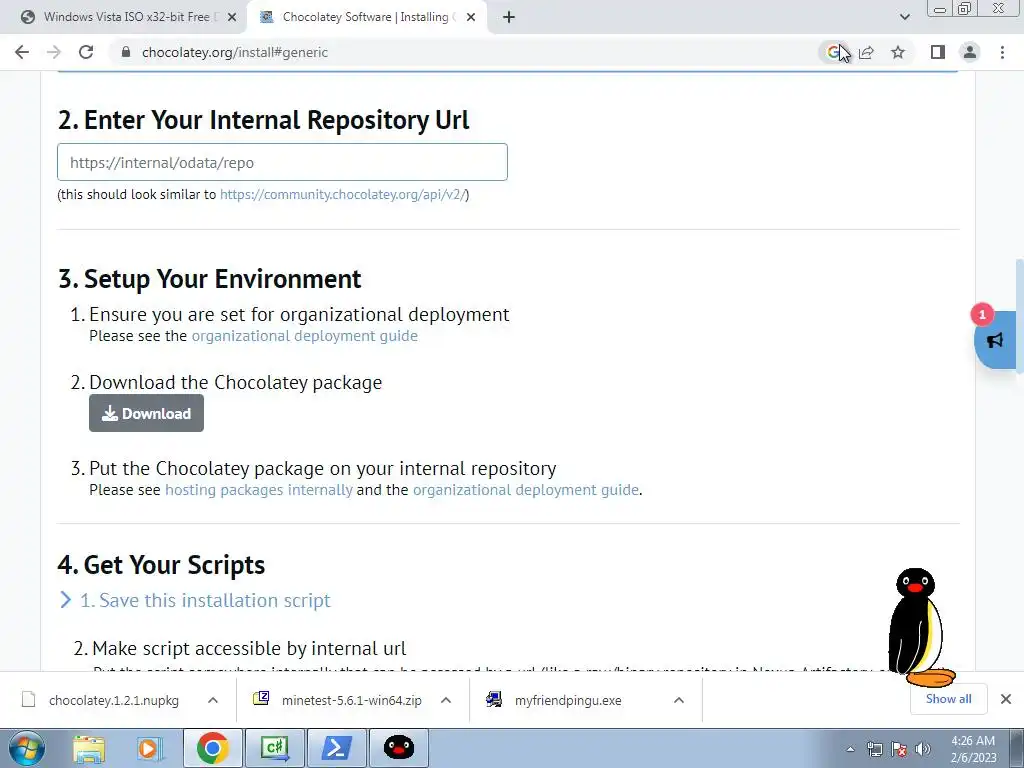Open a new browser tab
The image size is (1024, 768).
[x=509, y=18]
